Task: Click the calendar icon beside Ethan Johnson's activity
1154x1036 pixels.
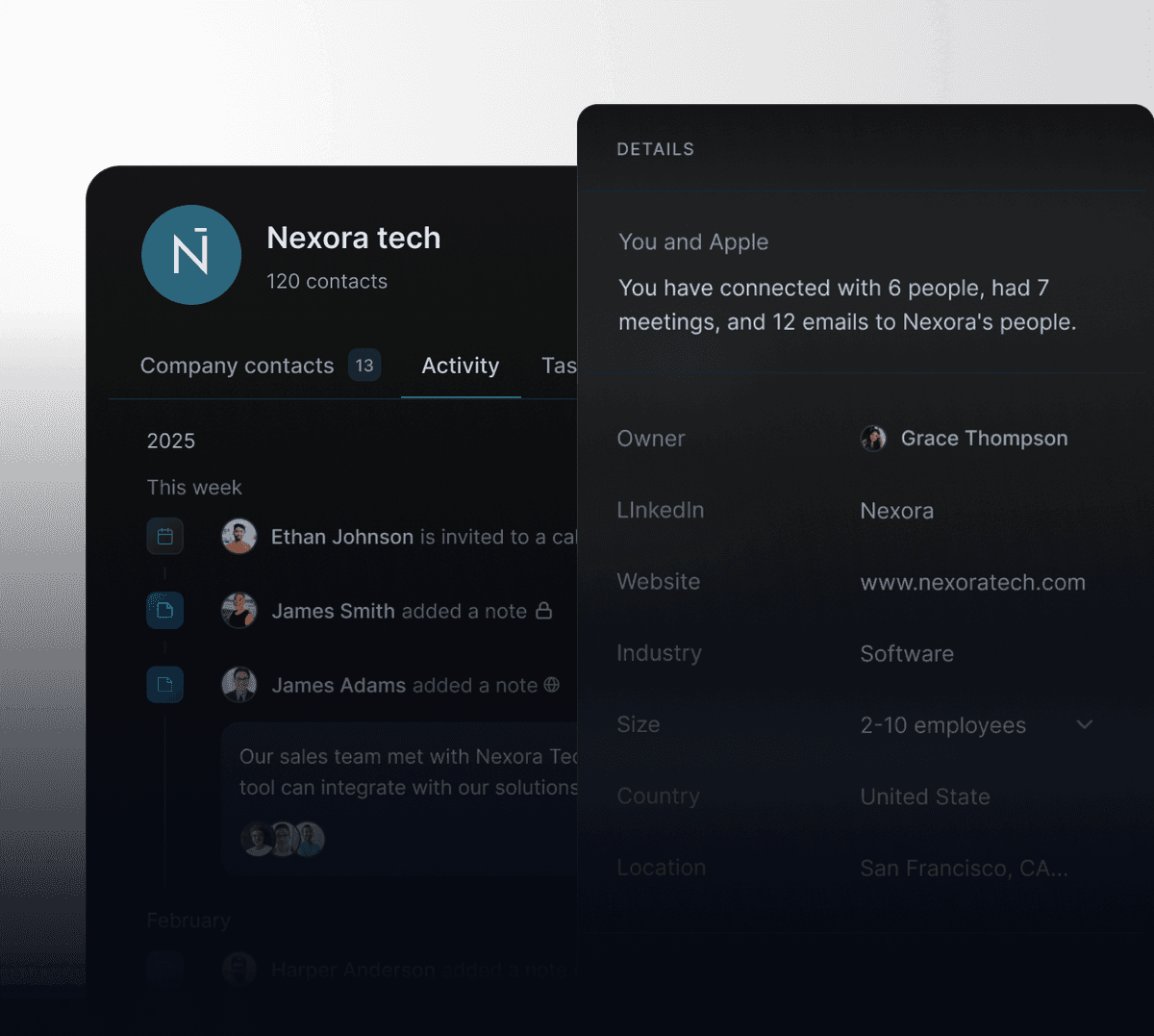Action: pyautogui.click(x=165, y=537)
